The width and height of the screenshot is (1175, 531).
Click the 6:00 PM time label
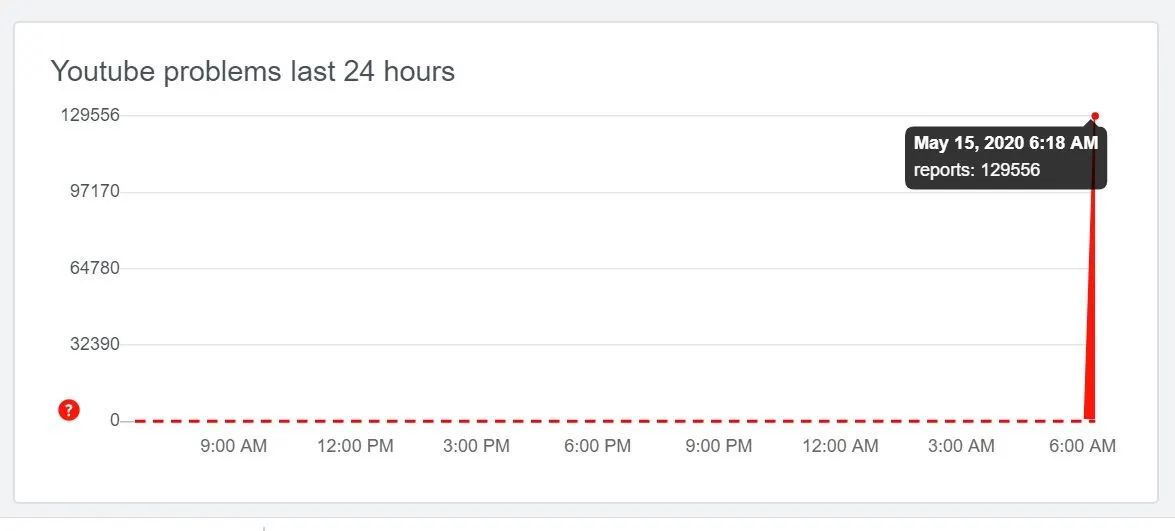pos(597,446)
